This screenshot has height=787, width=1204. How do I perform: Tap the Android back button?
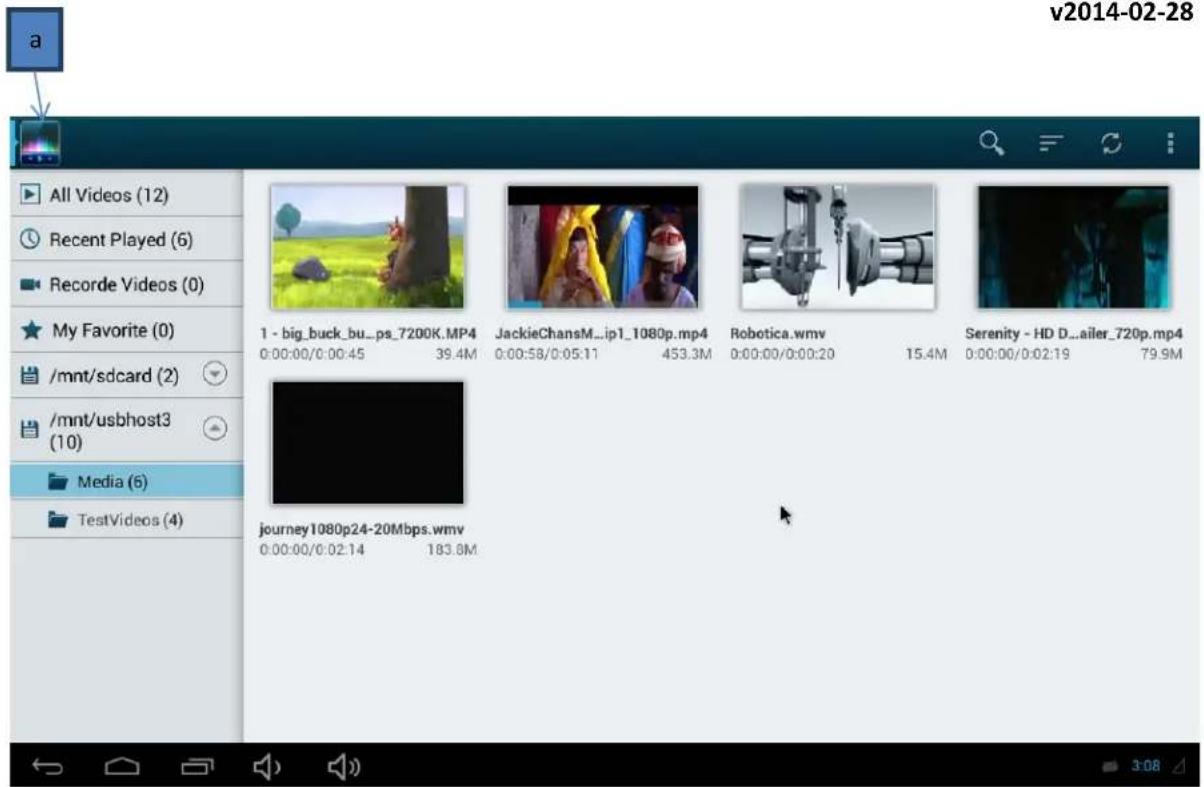point(48,766)
